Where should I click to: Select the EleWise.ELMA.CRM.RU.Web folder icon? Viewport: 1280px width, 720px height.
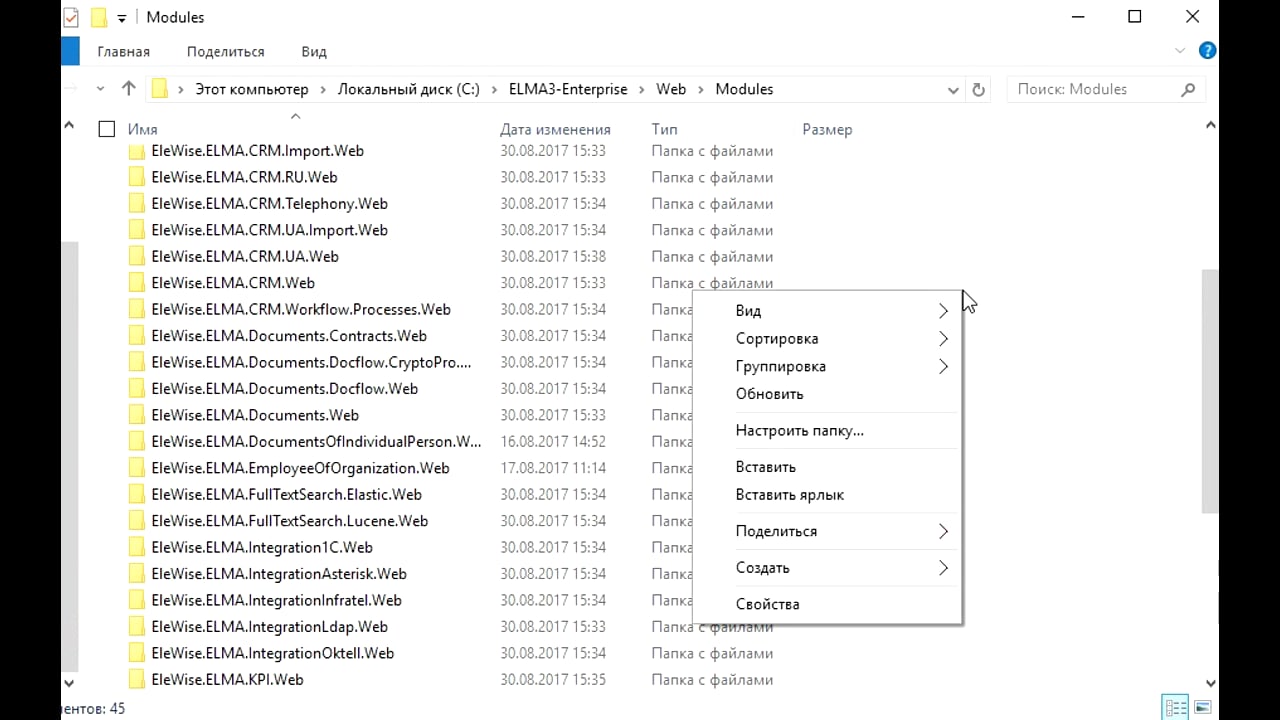136,177
